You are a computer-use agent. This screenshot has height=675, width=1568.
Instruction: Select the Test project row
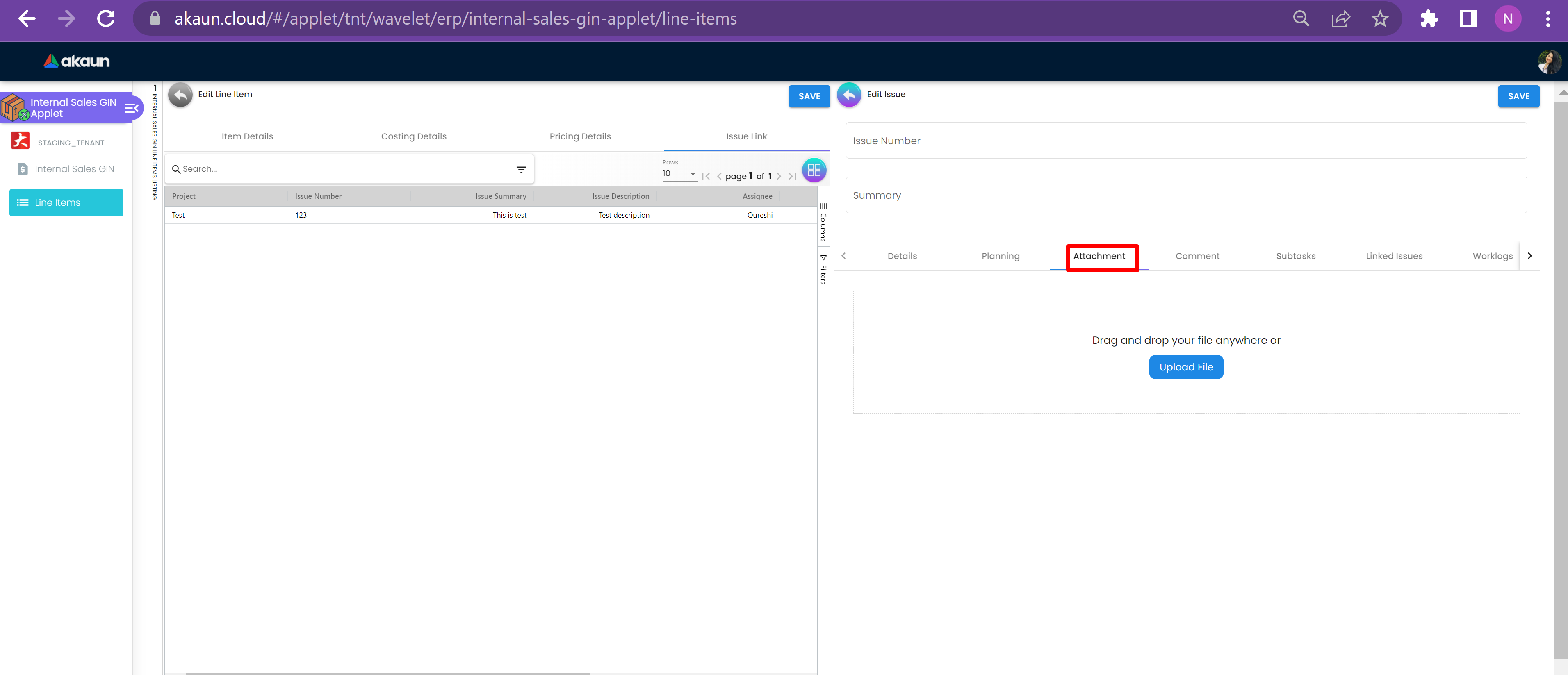[178, 216]
